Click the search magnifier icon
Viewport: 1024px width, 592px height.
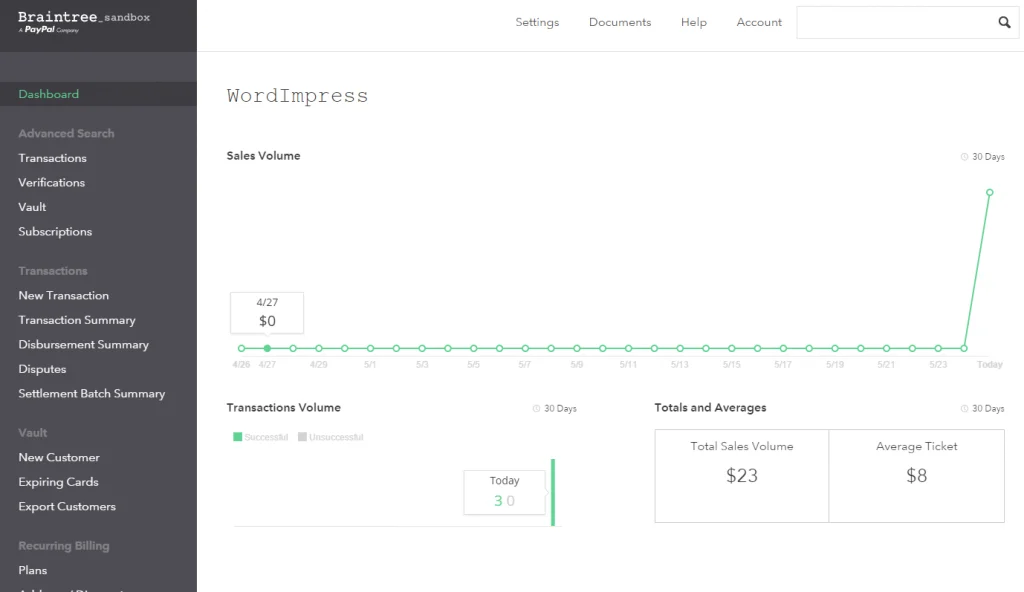(1004, 21)
